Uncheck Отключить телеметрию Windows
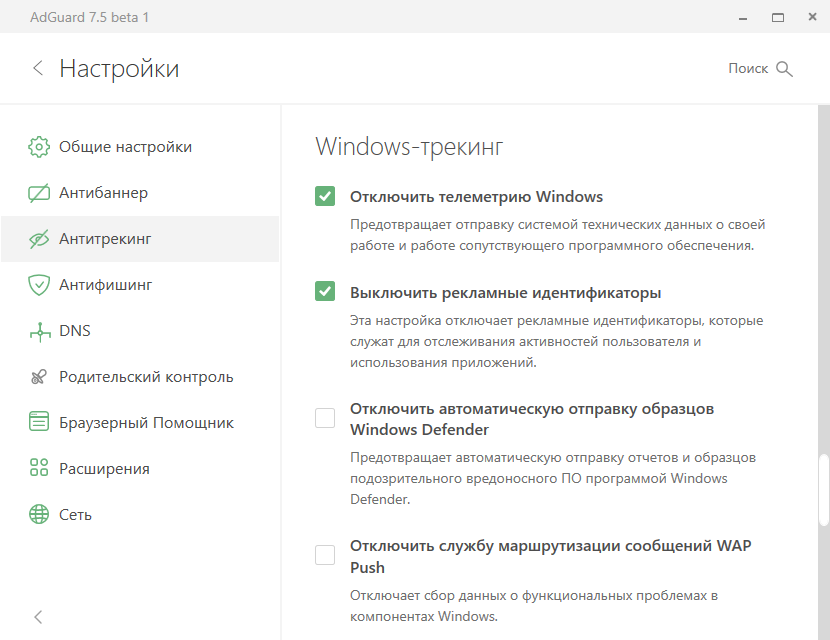830x640 pixels. (x=325, y=196)
